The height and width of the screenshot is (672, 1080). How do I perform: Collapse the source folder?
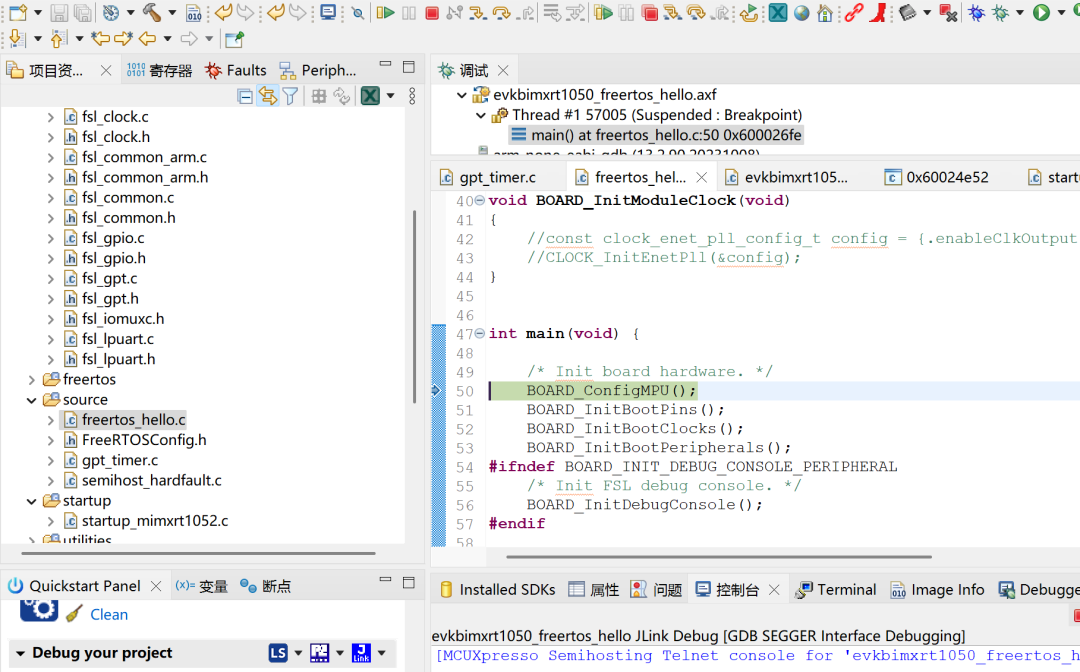coord(32,400)
